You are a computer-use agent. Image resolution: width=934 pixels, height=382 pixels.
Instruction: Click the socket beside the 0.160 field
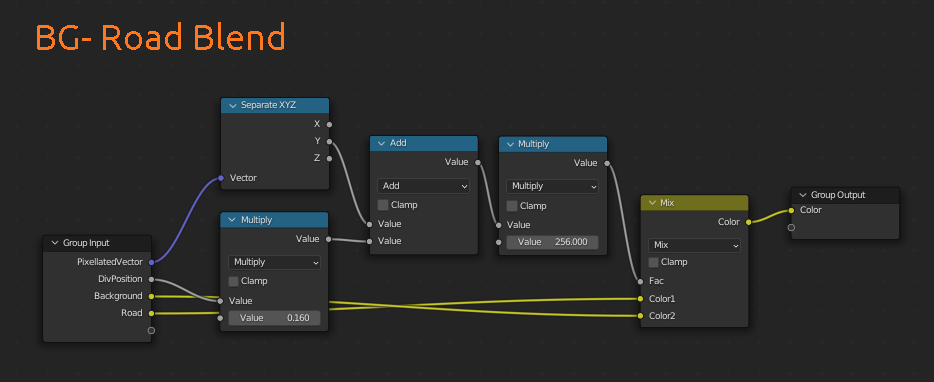(220, 318)
